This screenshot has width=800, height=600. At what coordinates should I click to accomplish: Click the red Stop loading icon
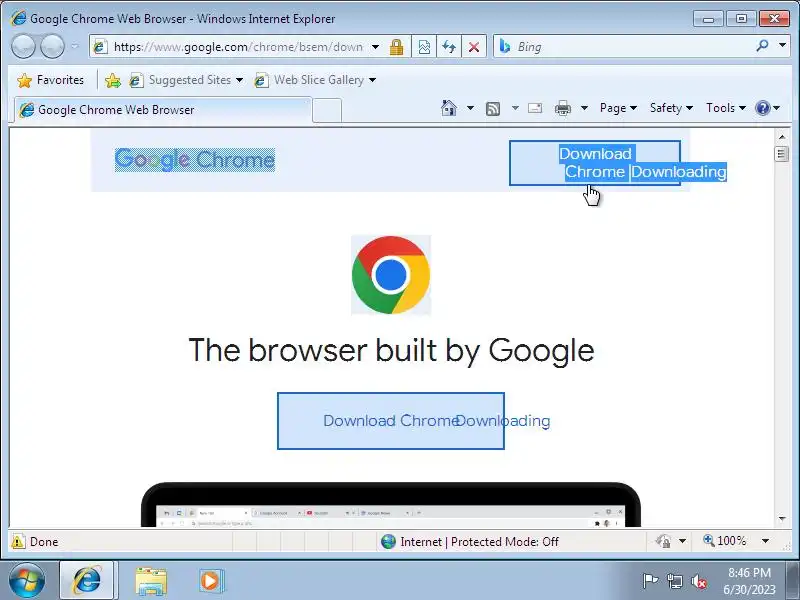tap(473, 47)
